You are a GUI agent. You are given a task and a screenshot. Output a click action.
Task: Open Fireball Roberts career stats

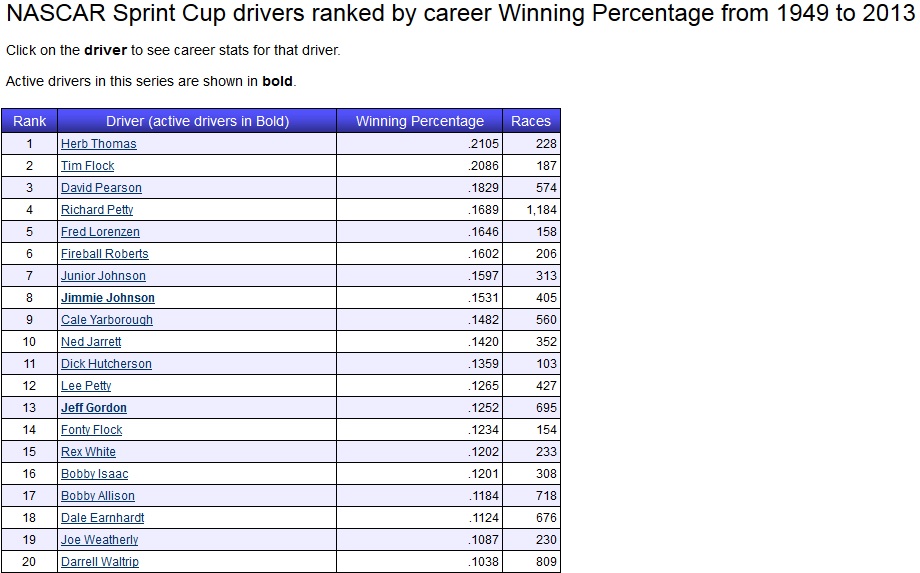pyautogui.click(x=104, y=254)
